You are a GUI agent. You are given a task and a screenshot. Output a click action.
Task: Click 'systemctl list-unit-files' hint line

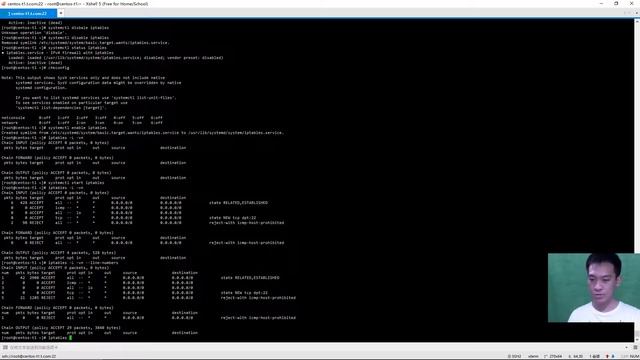[96, 98]
